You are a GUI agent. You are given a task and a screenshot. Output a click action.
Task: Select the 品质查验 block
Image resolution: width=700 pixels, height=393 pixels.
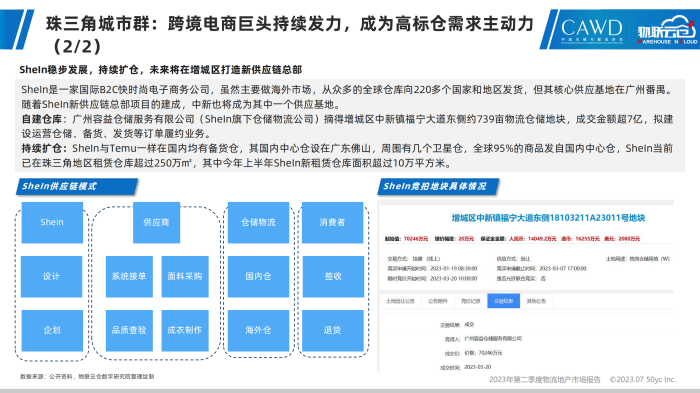[129, 330]
